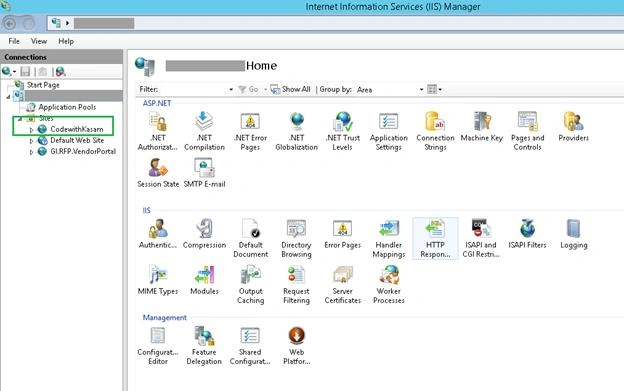Open the Help menu

(x=66, y=41)
